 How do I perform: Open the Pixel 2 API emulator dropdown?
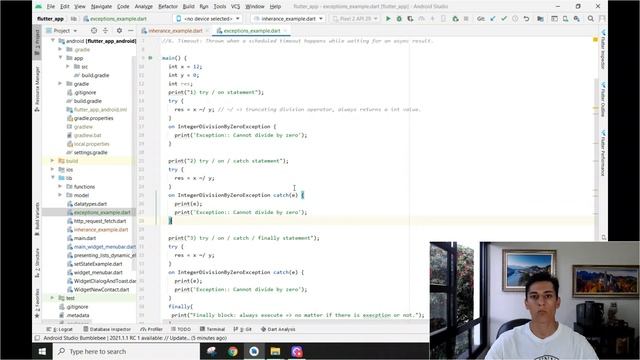(x=355, y=19)
